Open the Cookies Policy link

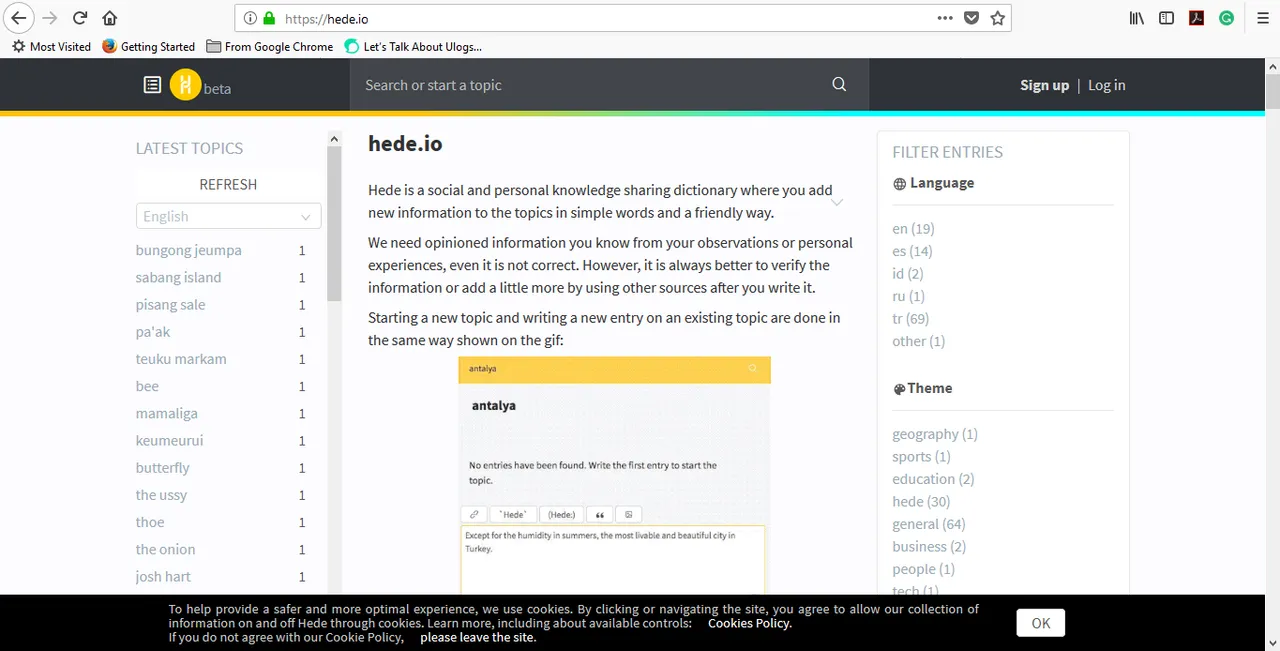pos(750,623)
